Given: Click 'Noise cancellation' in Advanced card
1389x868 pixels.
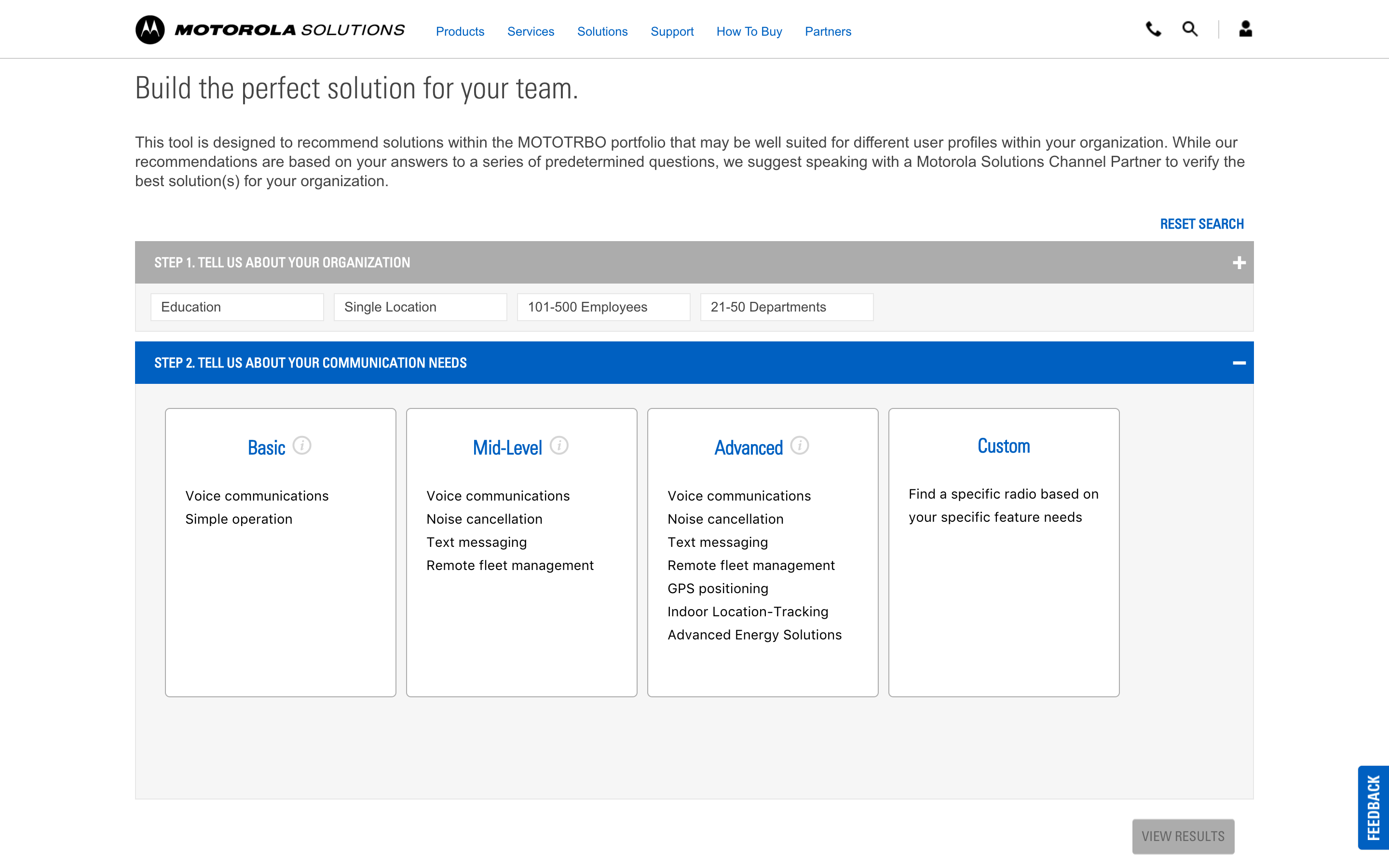Looking at the screenshot, I should coord(725,519).
